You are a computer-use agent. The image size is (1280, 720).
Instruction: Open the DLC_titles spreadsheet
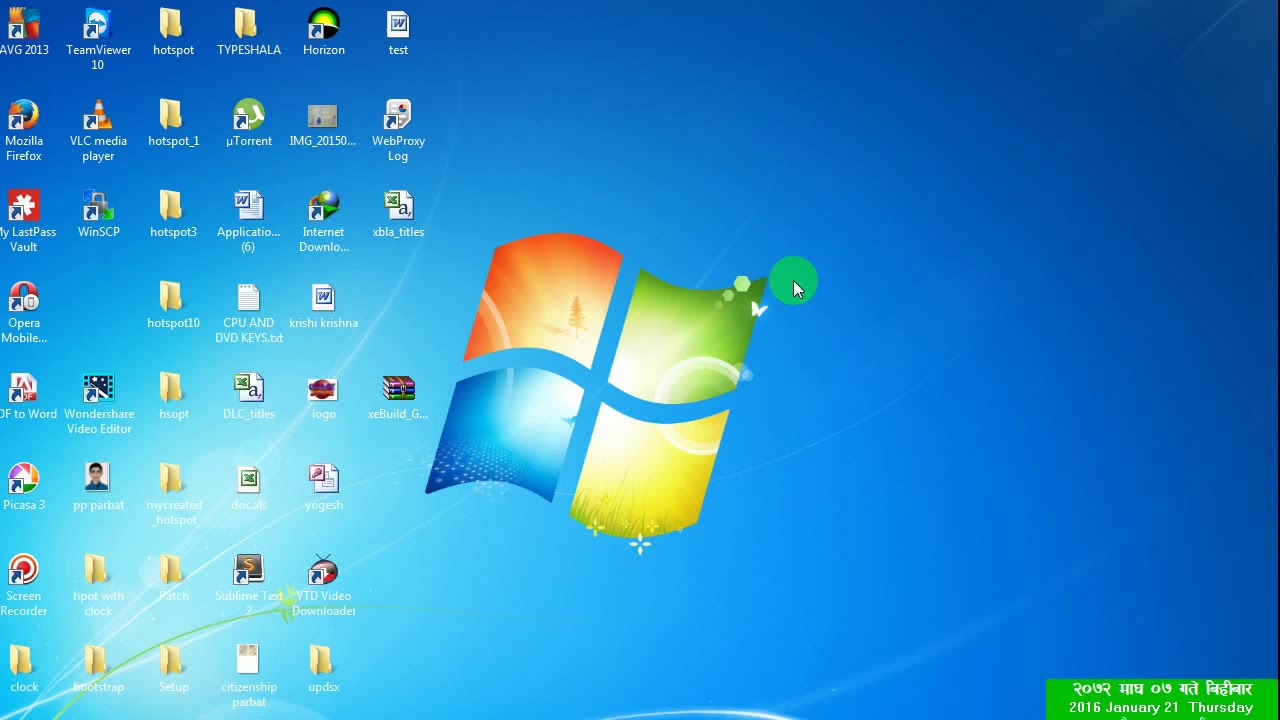click(x=248, y=396)
